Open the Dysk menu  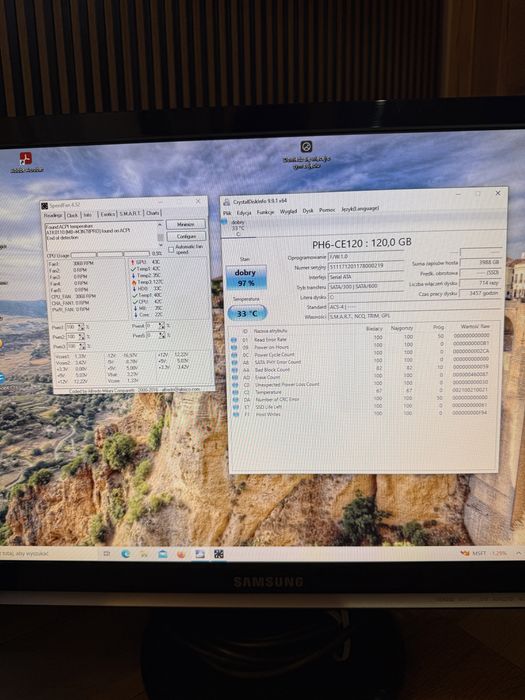tap(308, 211)
